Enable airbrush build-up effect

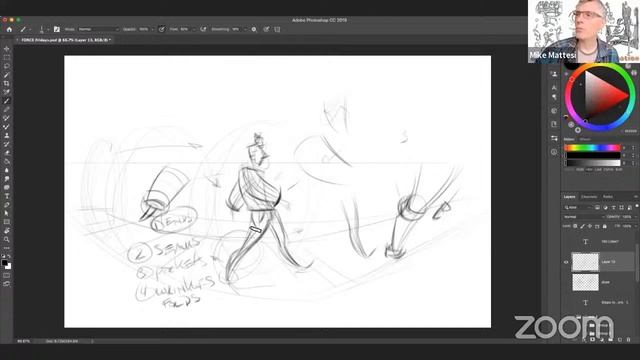(203, 29)
